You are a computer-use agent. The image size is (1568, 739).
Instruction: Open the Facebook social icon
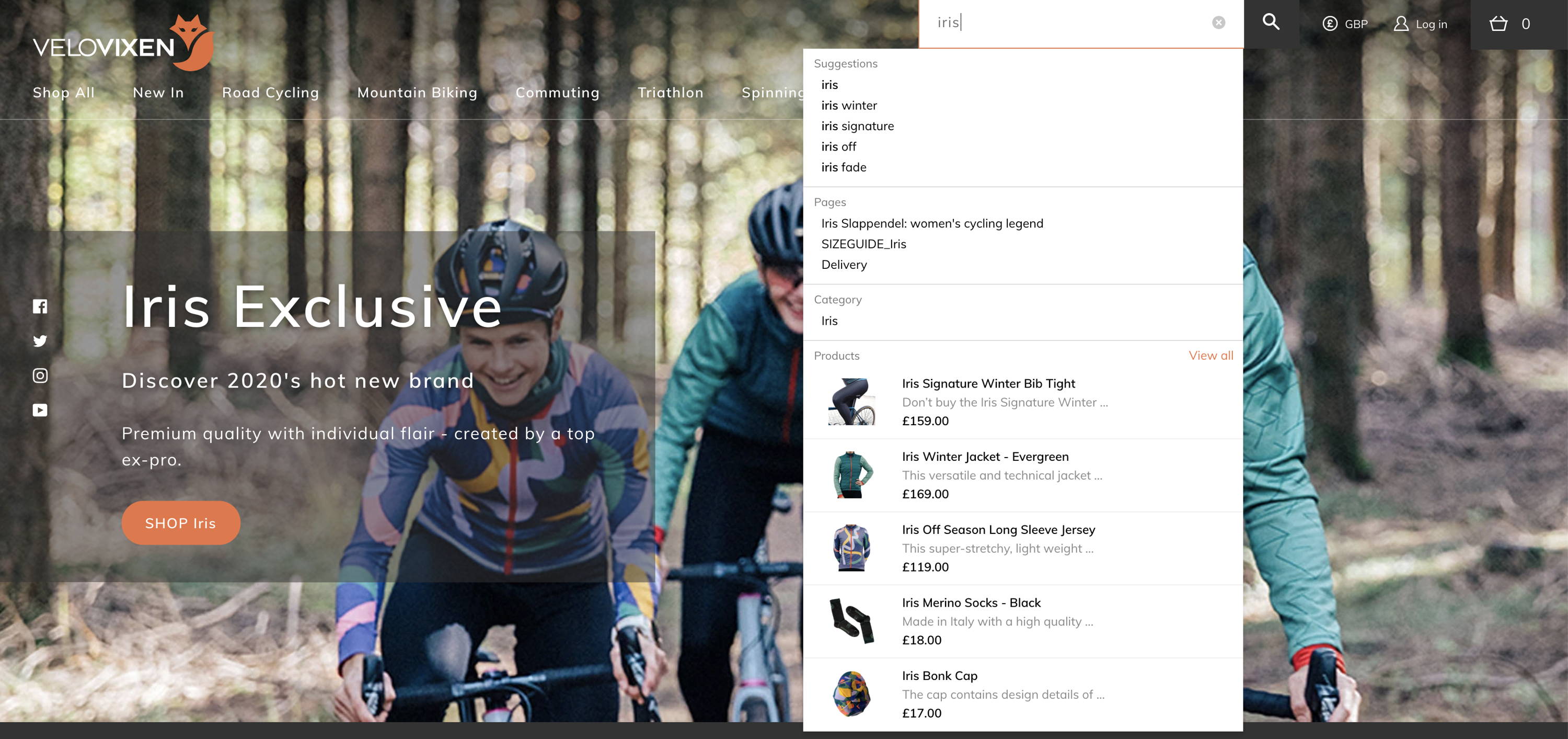(40, 306)
